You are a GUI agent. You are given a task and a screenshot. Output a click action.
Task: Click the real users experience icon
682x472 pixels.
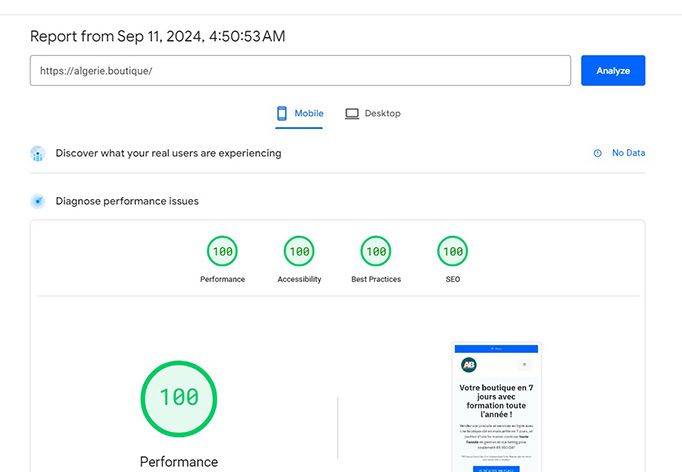[x=38, y=154]
